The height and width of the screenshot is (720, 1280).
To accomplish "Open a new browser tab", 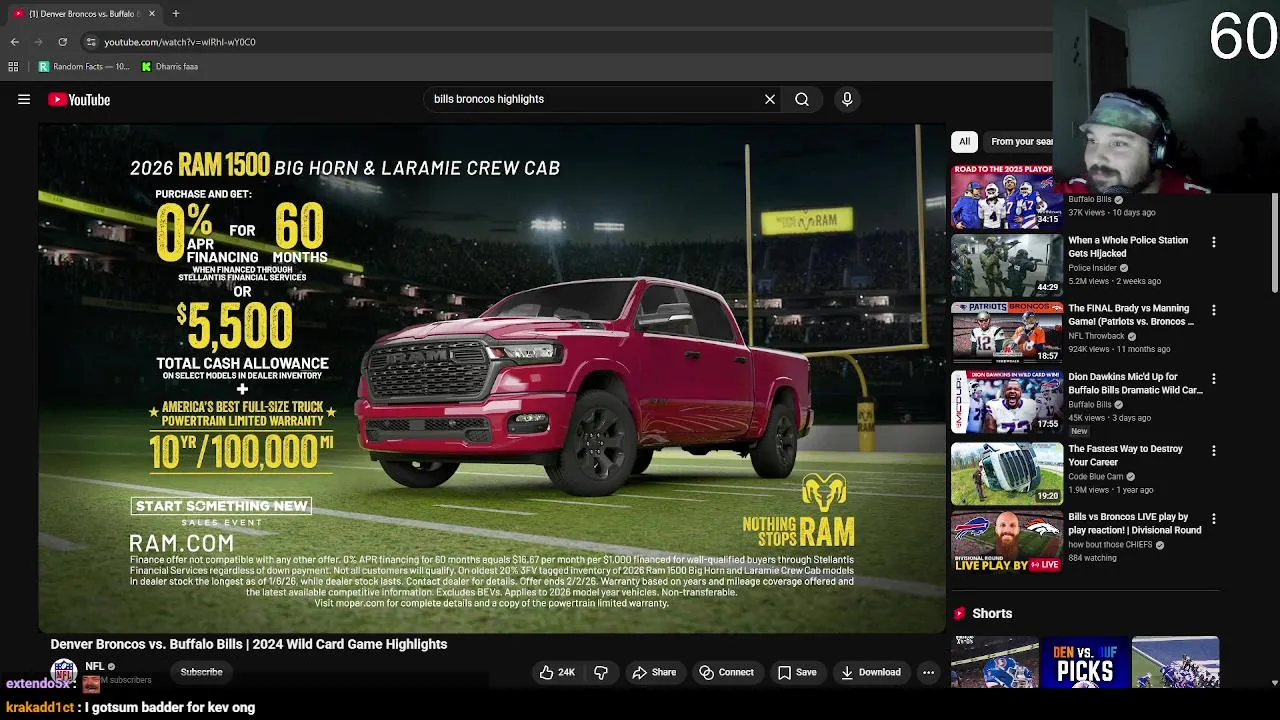I will click(175, 14).
